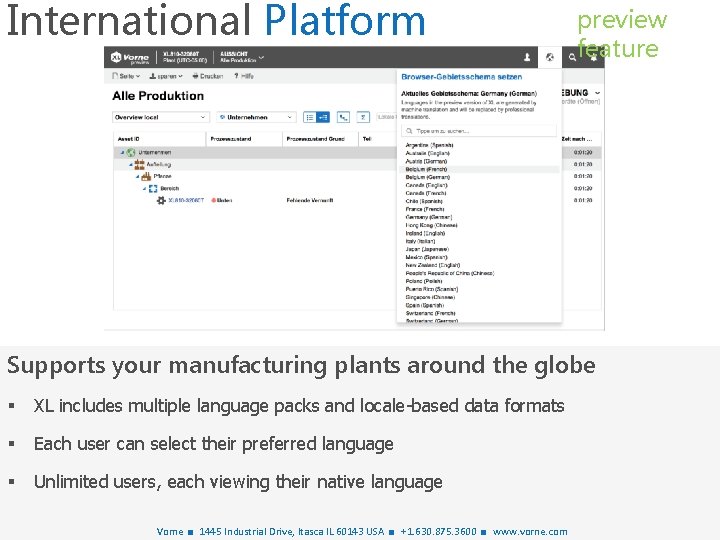Click the factory icon beside Pflanze
Screen dimensions: 720x540
pyautogui.click(x=146, y=176)
